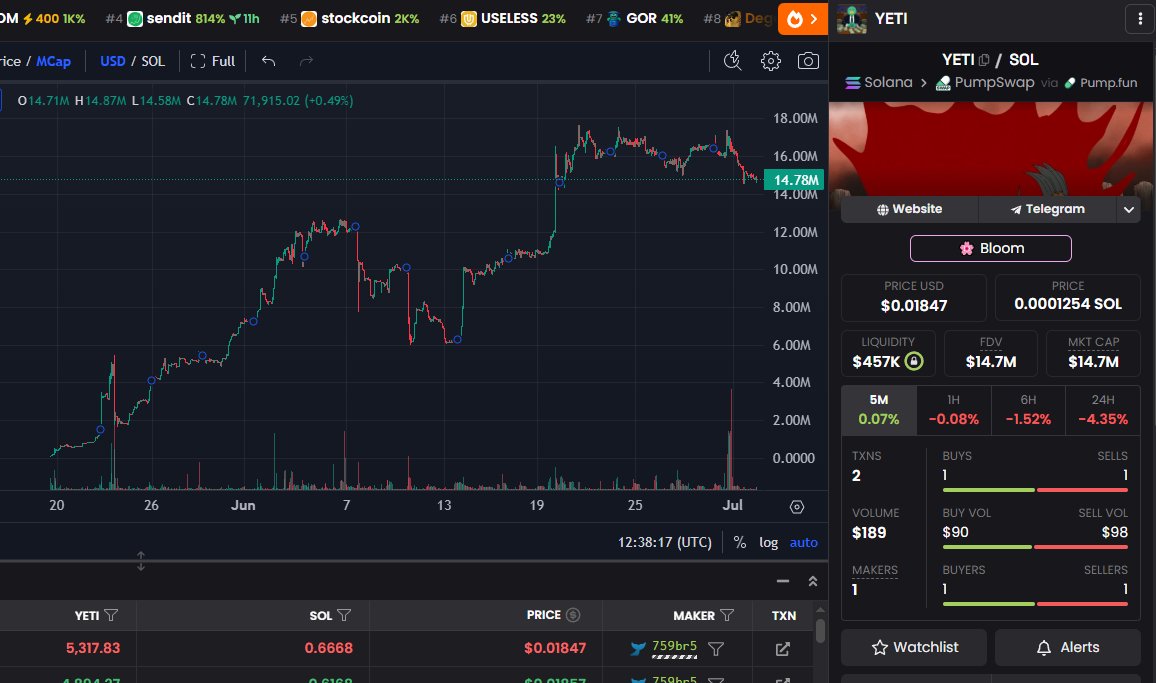Open the trending fire icon button

802,18
